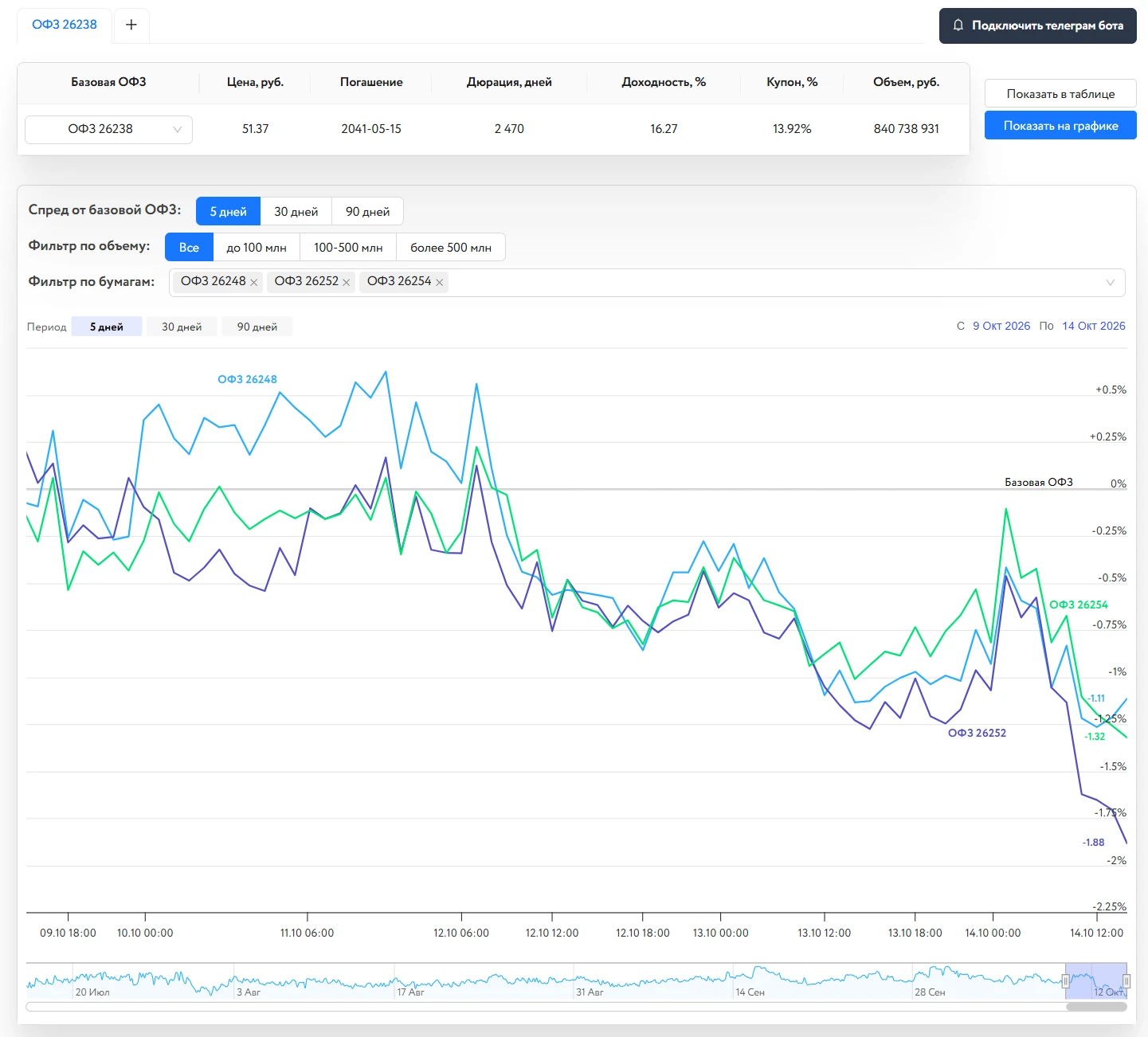The image size is (1148, 1037).
Task: Click right handle of range navigator
Action: 1126,981
